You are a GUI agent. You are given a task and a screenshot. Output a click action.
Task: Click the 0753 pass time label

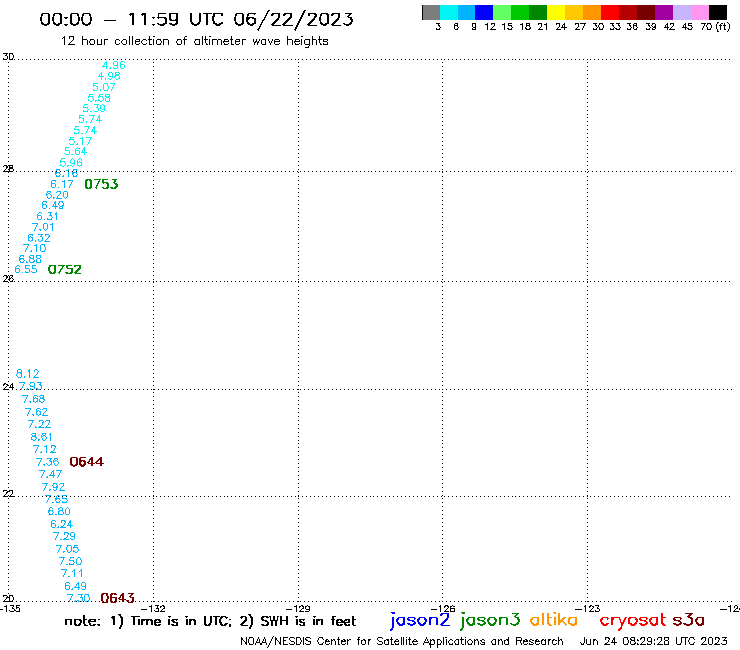coord(101,184)
